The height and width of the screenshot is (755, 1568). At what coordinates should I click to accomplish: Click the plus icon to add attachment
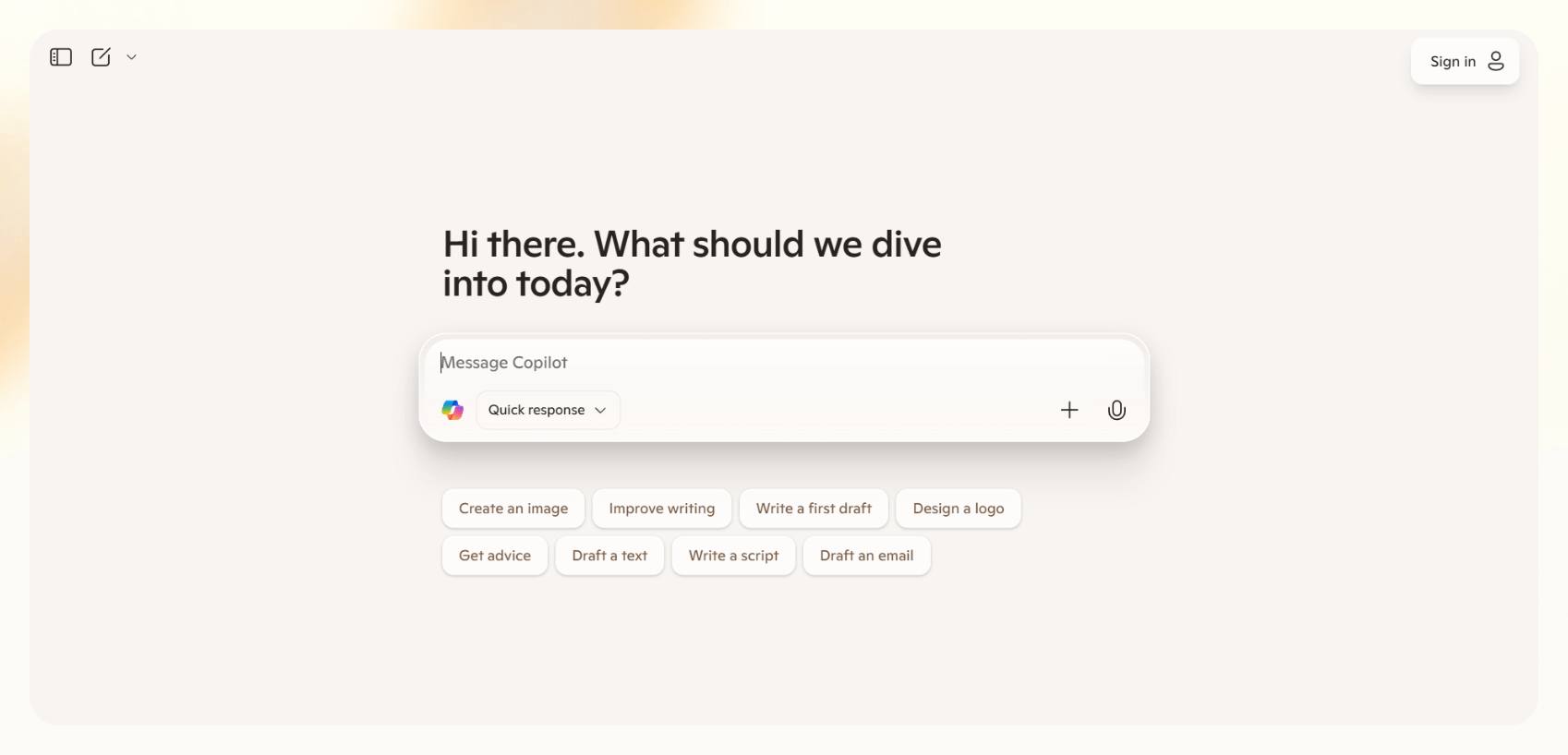(x=1069, y=410)
